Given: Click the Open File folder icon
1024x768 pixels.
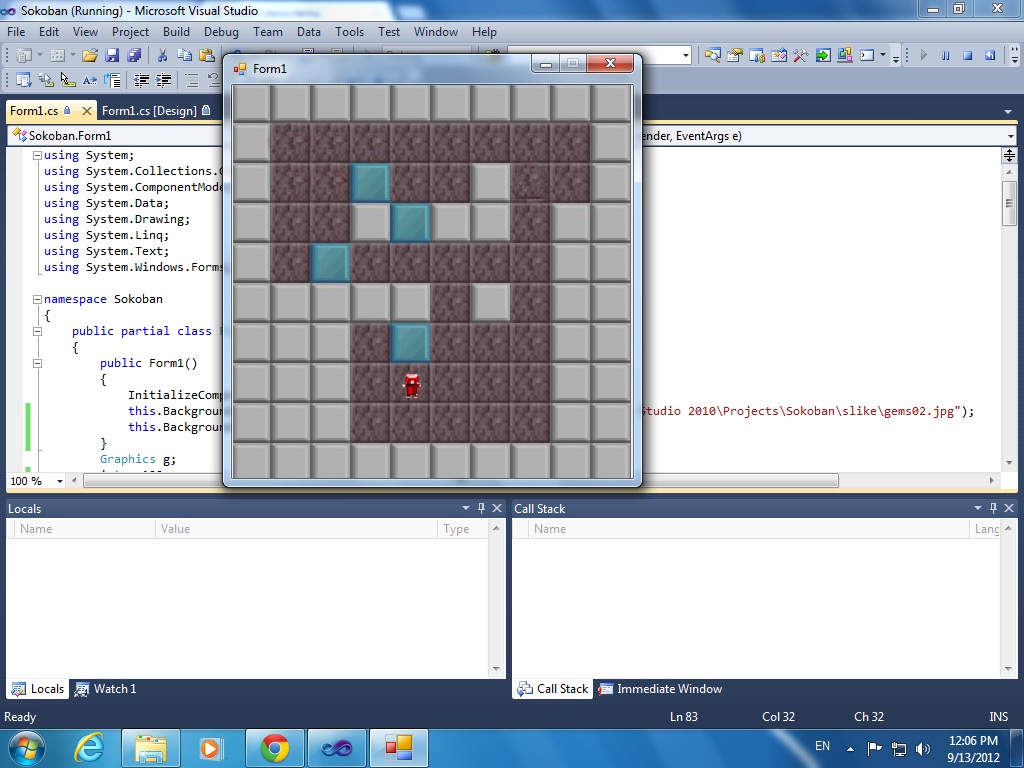Looking at the screenshot, I should (x=90, y=56).
